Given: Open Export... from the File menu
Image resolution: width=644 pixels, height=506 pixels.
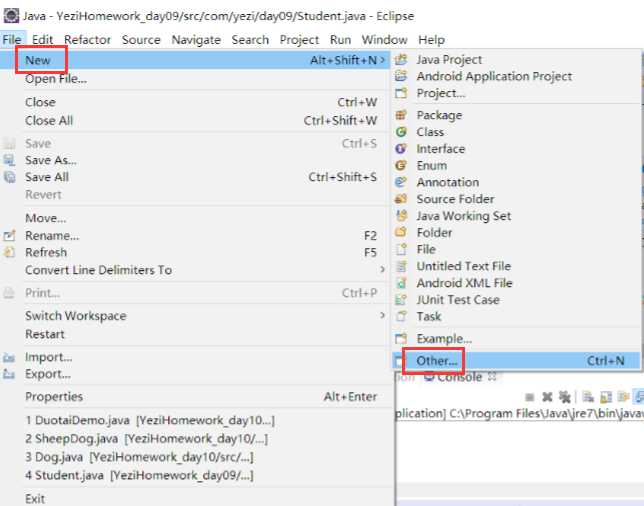Looking at the screenshot, I should pos(195,374).
